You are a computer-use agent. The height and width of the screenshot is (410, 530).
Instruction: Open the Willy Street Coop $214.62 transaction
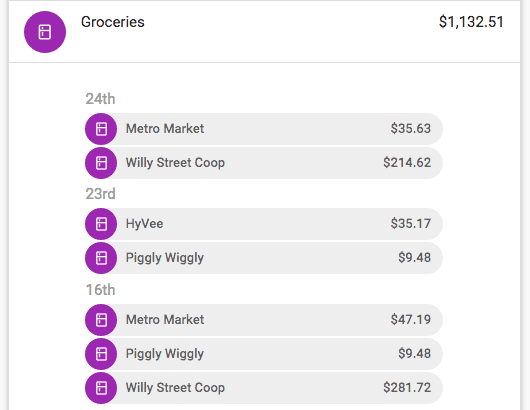(264, 163)
